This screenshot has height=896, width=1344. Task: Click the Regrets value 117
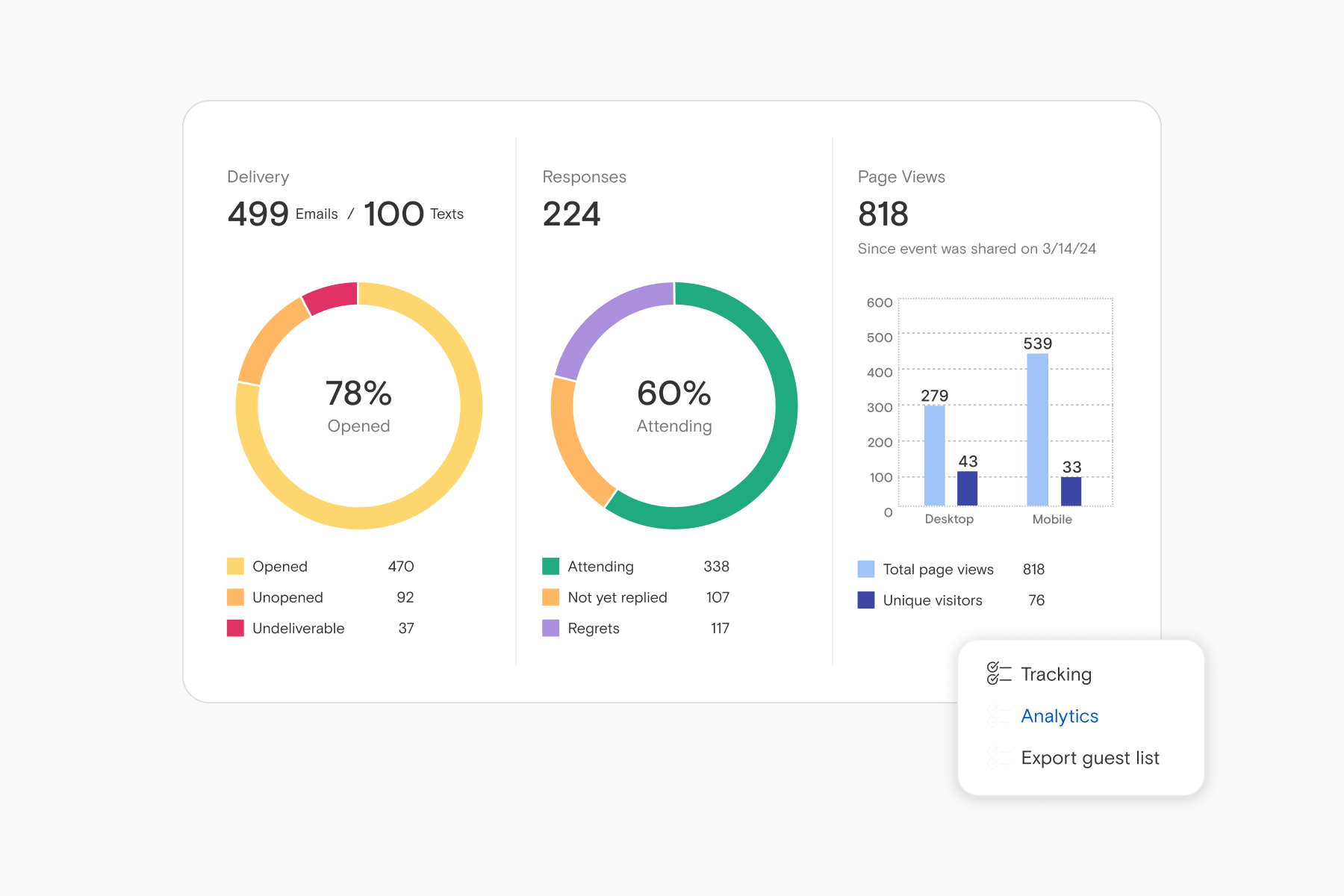point(720,628)
